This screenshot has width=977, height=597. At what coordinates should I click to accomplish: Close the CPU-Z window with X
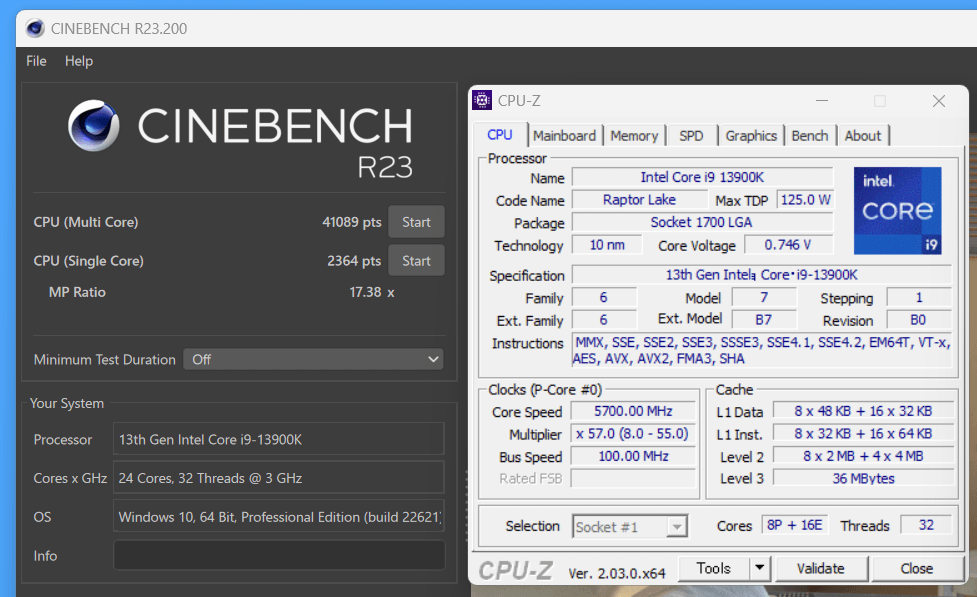point(938,101)
